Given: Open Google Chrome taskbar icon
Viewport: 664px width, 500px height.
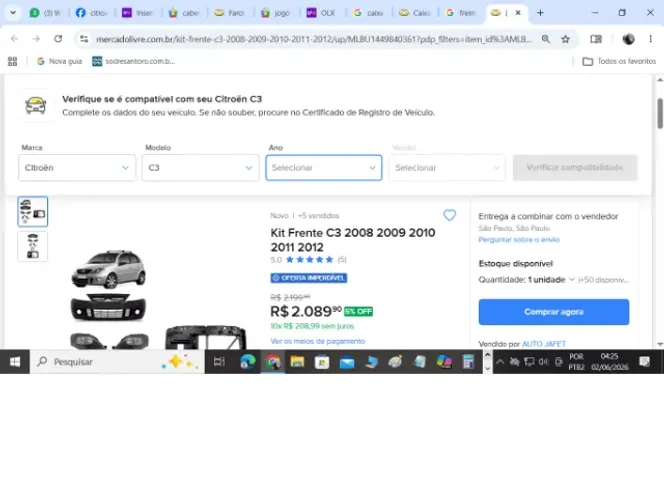Looking at the screenshot, I should (x=273, y=362).
